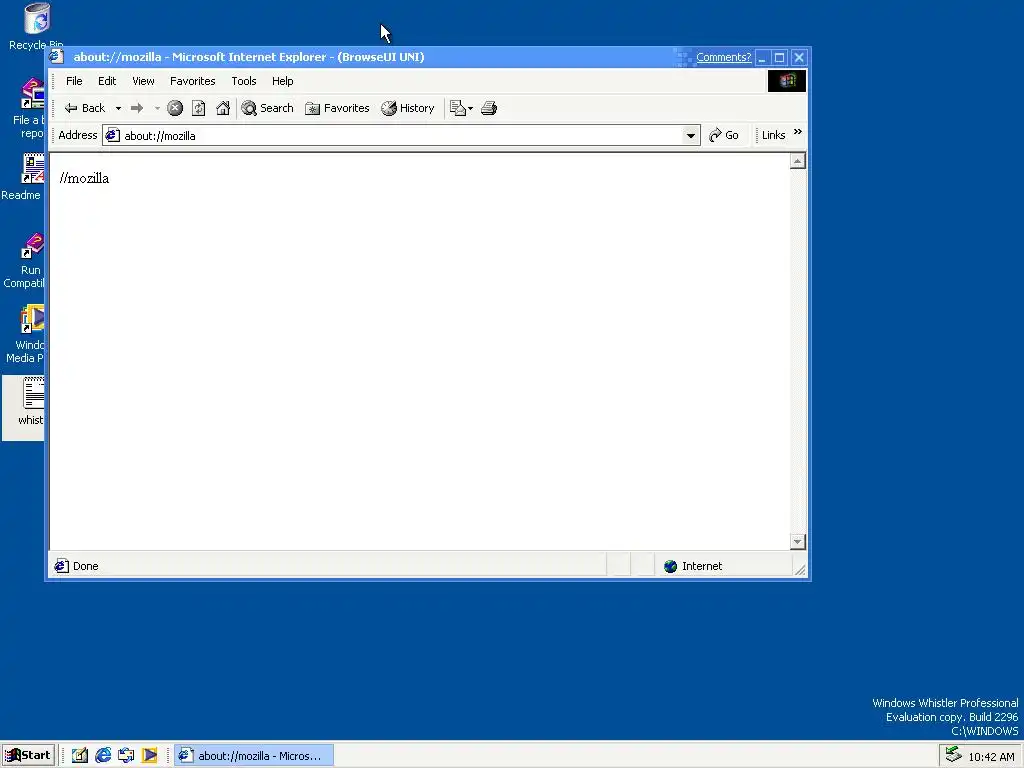Open the Start menu
Viewport: 1024px width, 768px height.
(27, 756)
